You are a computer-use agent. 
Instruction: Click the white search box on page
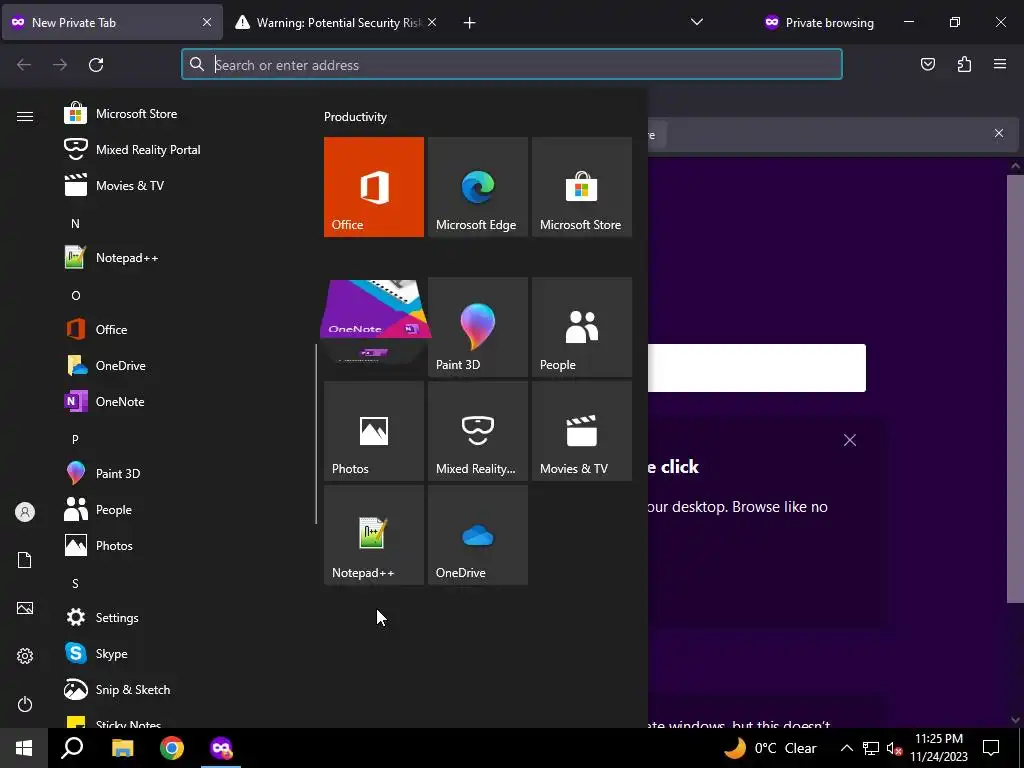(x=757, y=368)
